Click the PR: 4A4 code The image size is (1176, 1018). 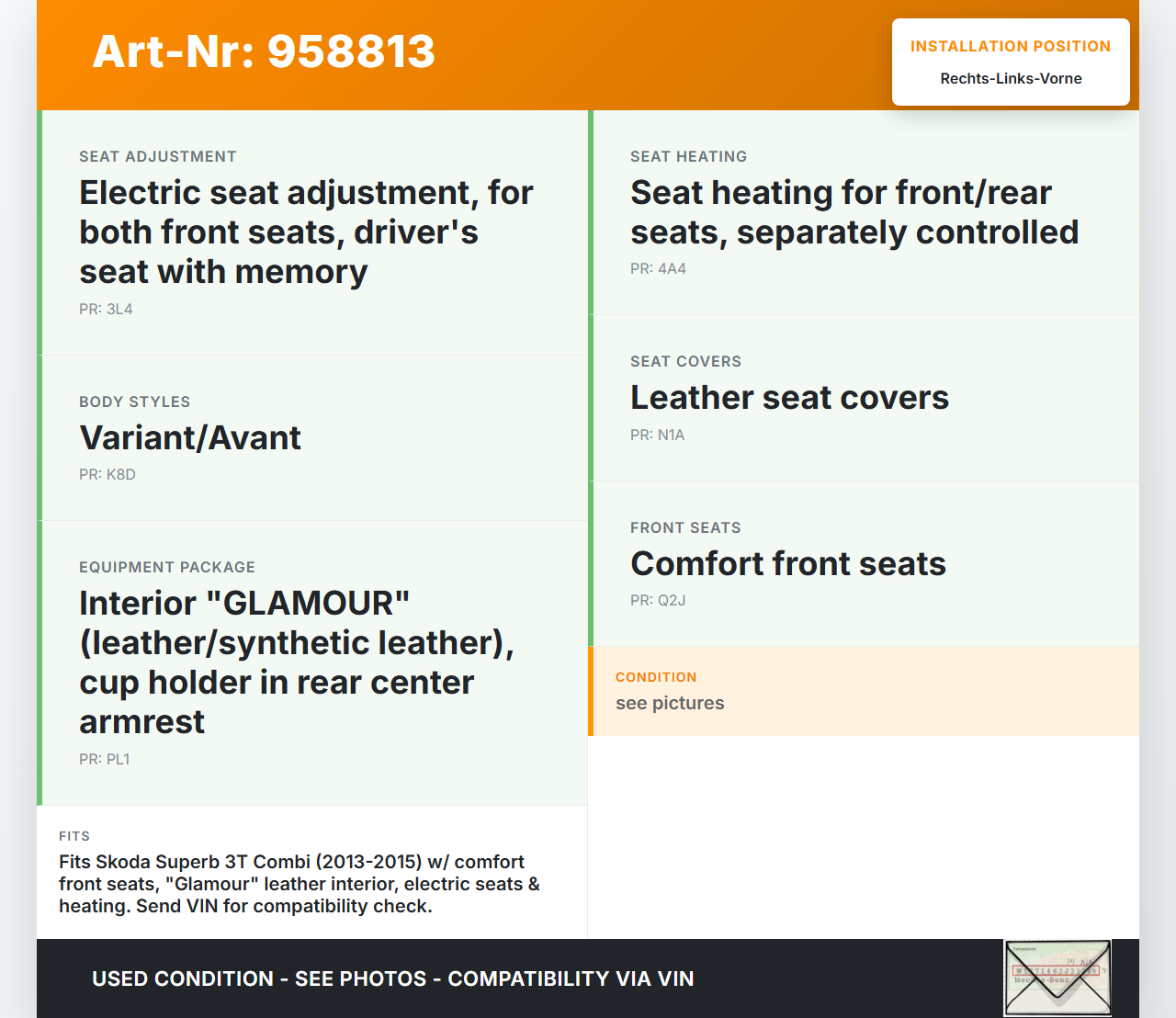pos(658,269)
